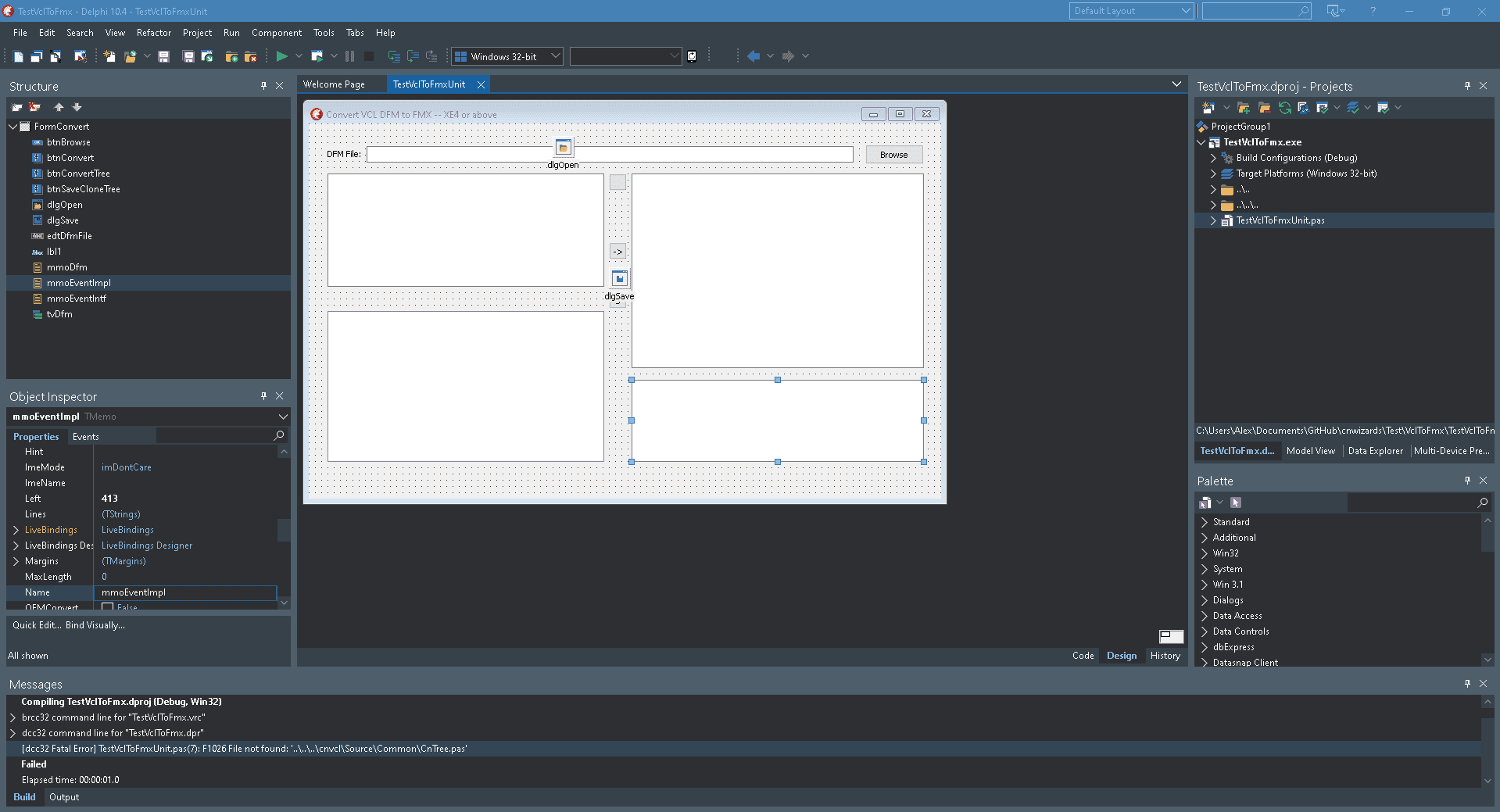
Task: Select tvDfm in the Structure tree
Action: (x=59, y=314)
